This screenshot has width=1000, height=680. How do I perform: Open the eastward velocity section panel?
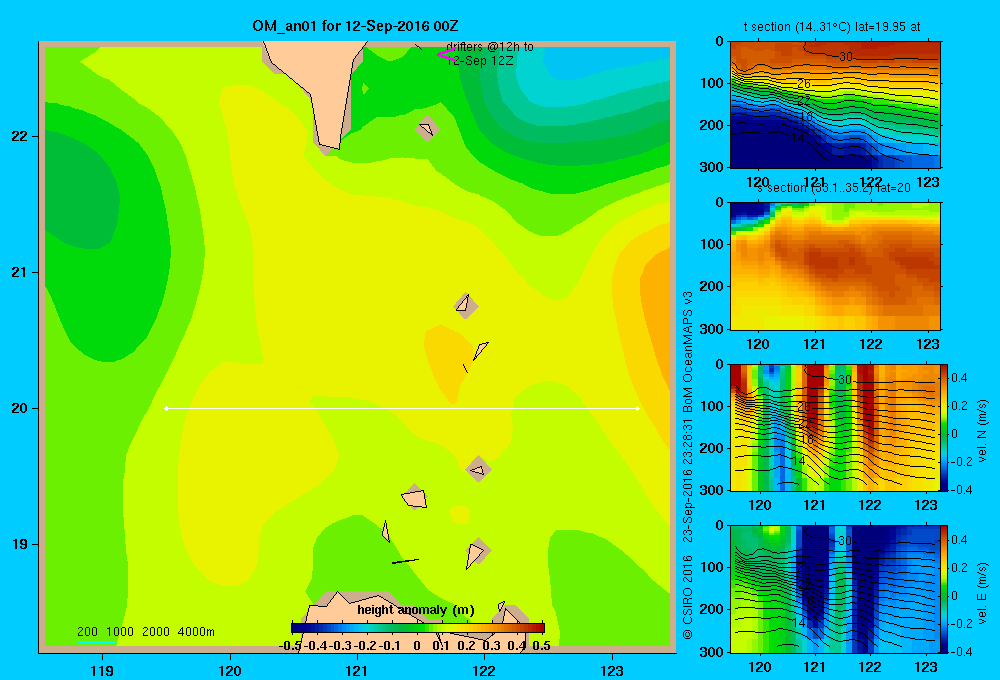click(835, 589)
